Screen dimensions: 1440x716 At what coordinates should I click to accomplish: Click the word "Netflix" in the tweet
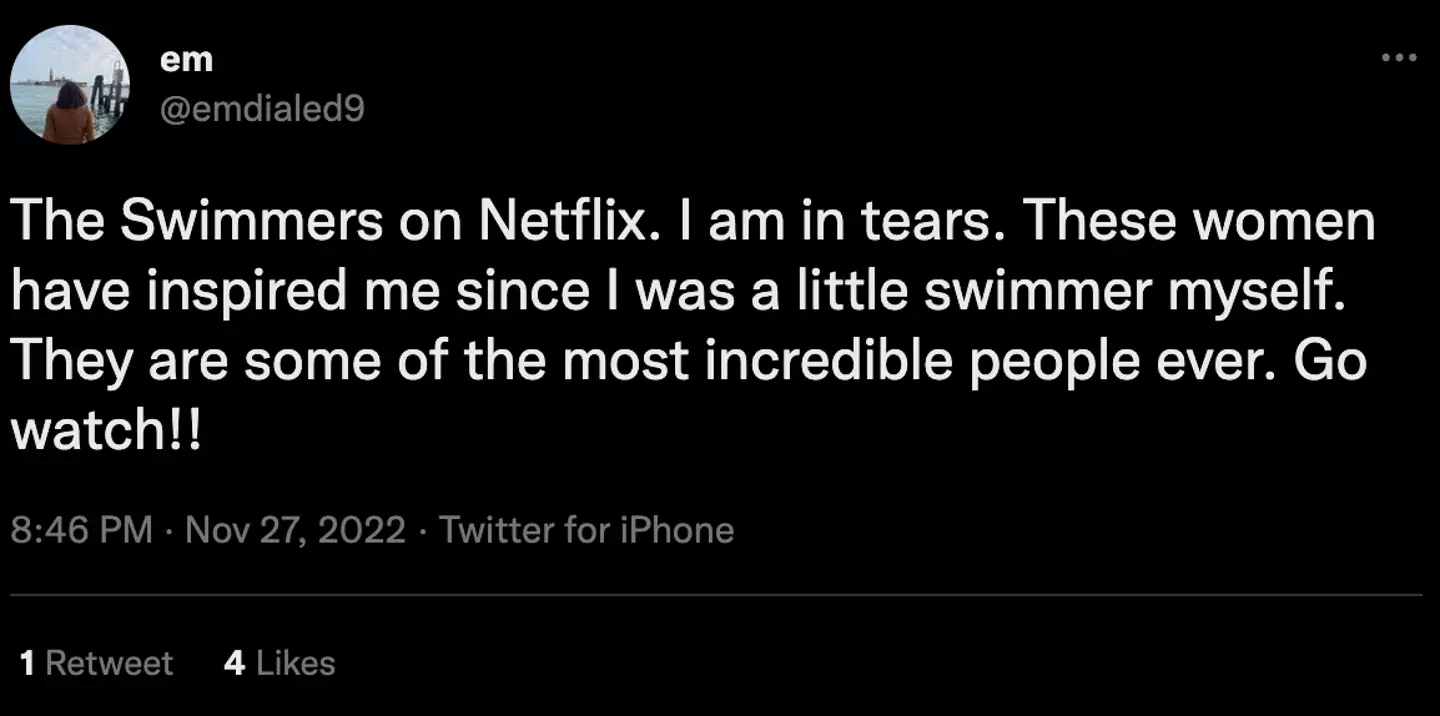coord(562,222)
